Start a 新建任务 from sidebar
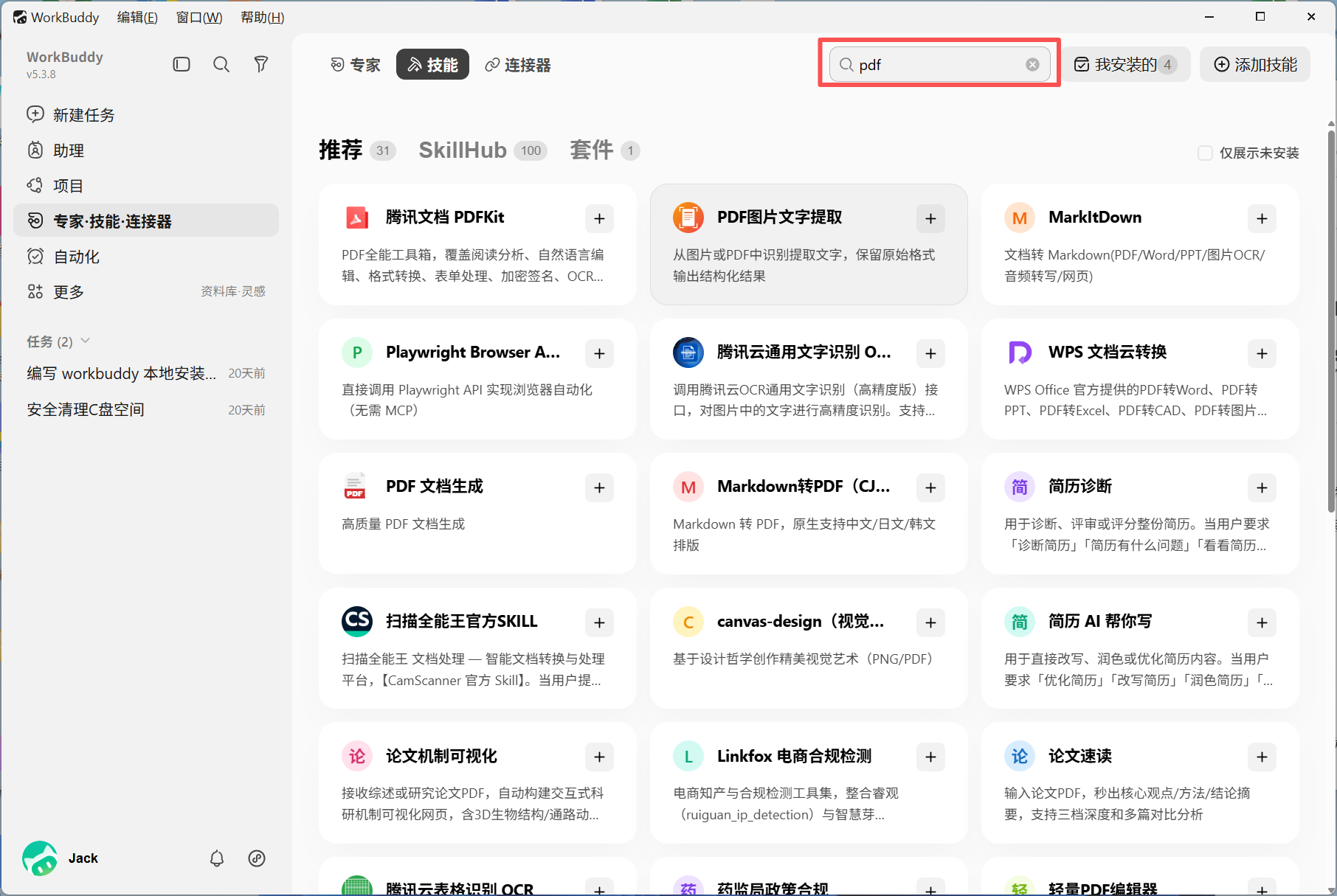Viewport: 1337px width, 896px height. (146, 115)
